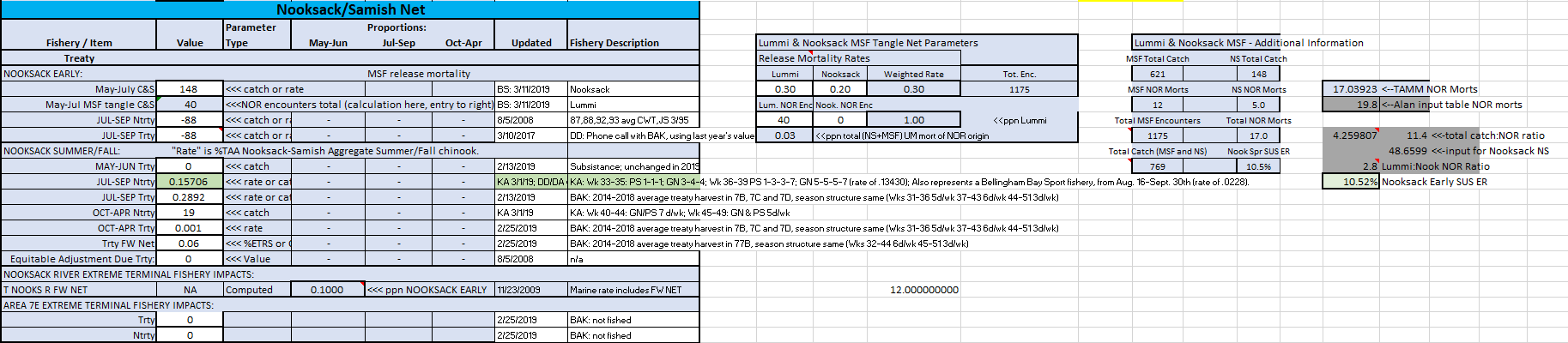The image size is (1568, 343).
Task: Select the OCT-APR Ntrty value cell 19
Action: pos(189,213)
